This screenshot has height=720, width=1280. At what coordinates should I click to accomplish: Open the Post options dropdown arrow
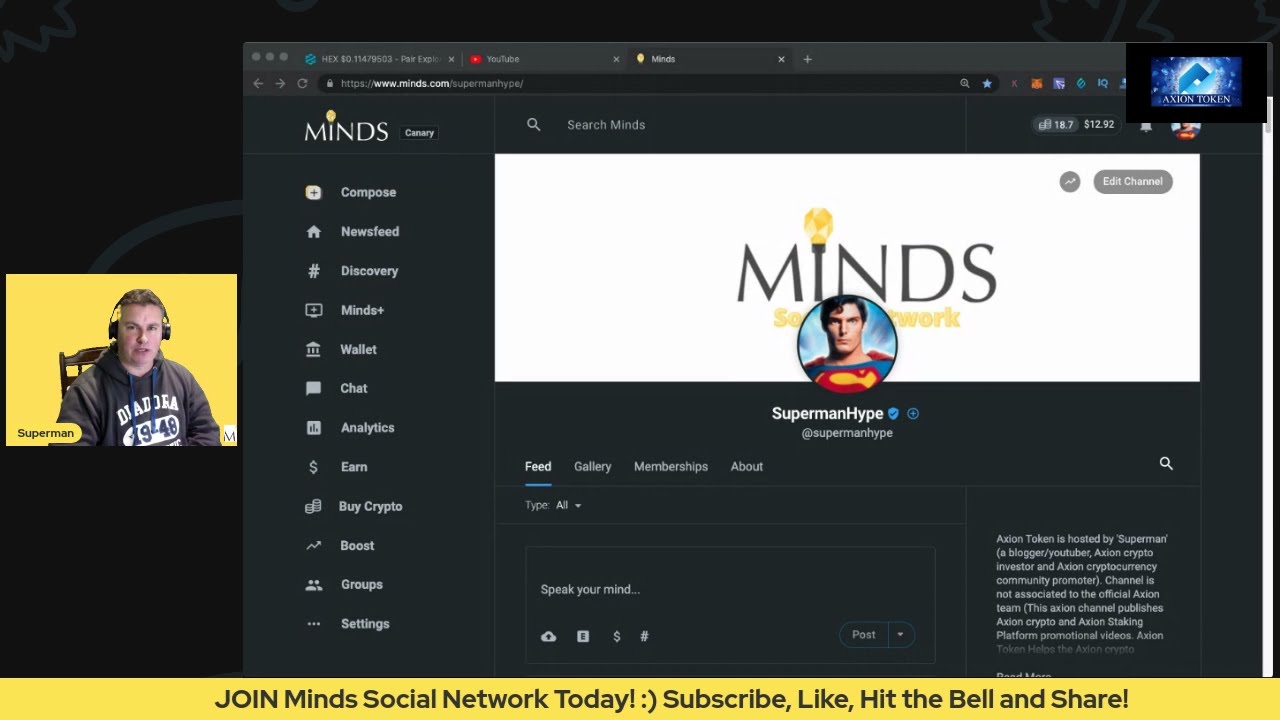tap(899, 634)
